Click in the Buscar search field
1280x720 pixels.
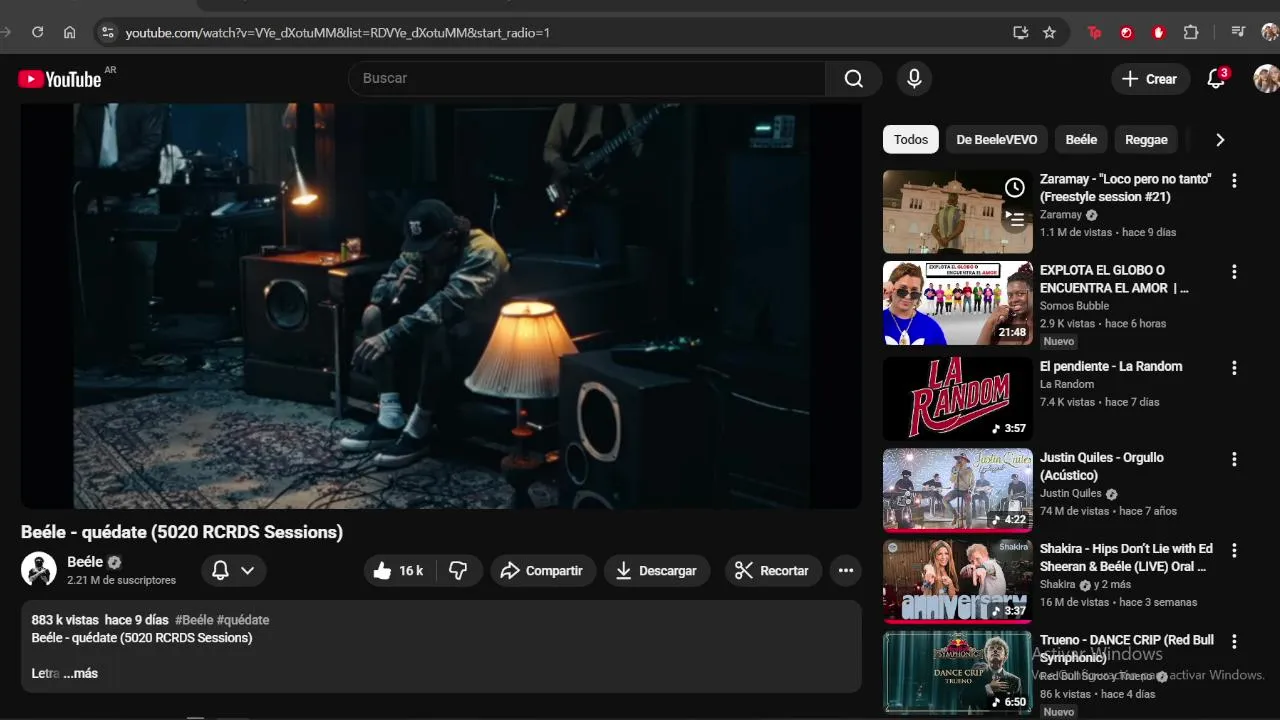tap(587, 79)
